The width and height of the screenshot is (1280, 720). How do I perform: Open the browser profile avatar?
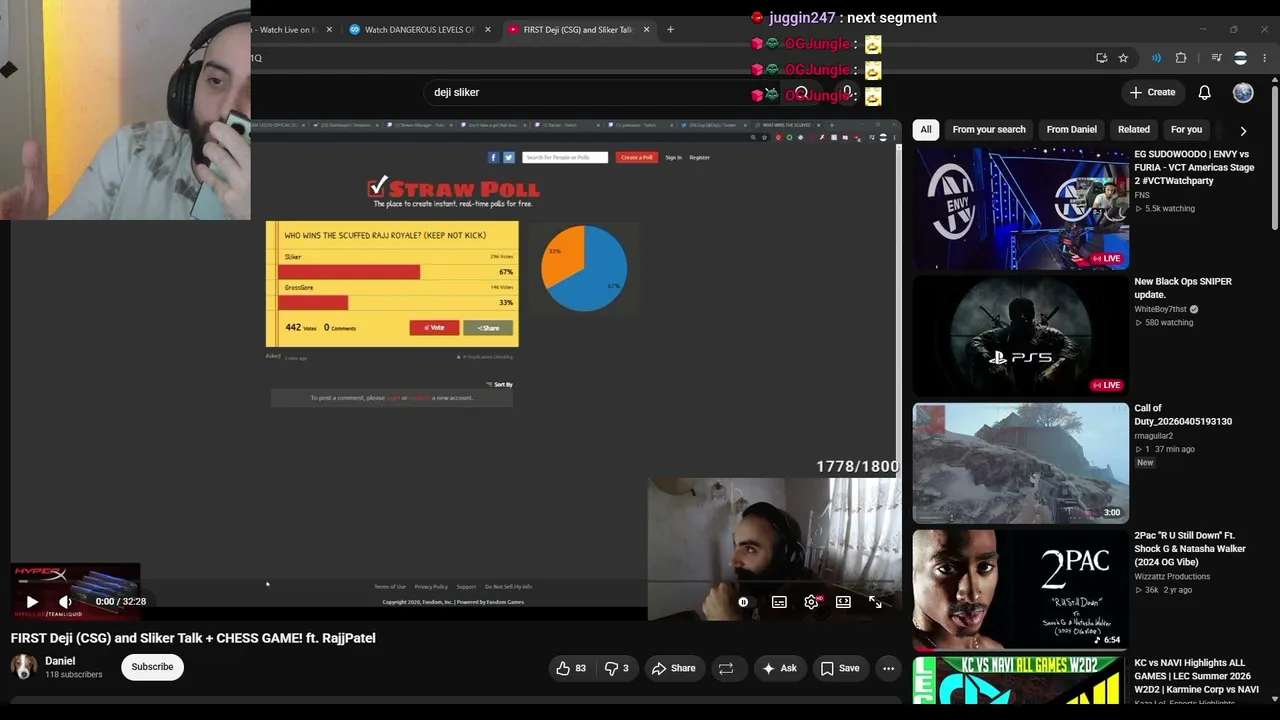click(1240, 58)
